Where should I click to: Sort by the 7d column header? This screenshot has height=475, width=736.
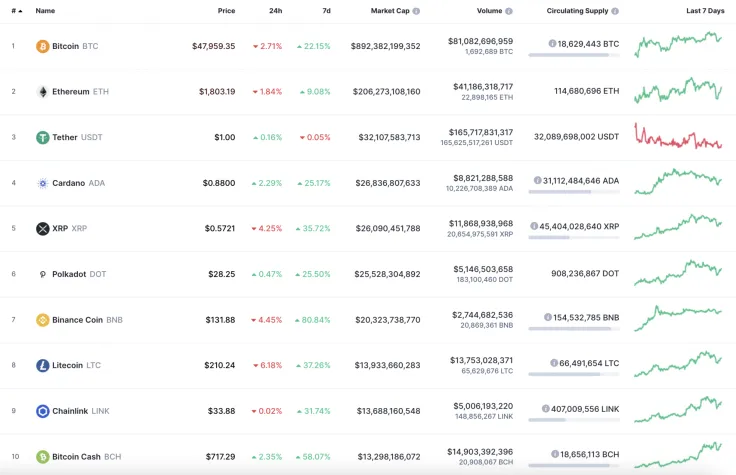pyautogui.click(x=326, y=11)
